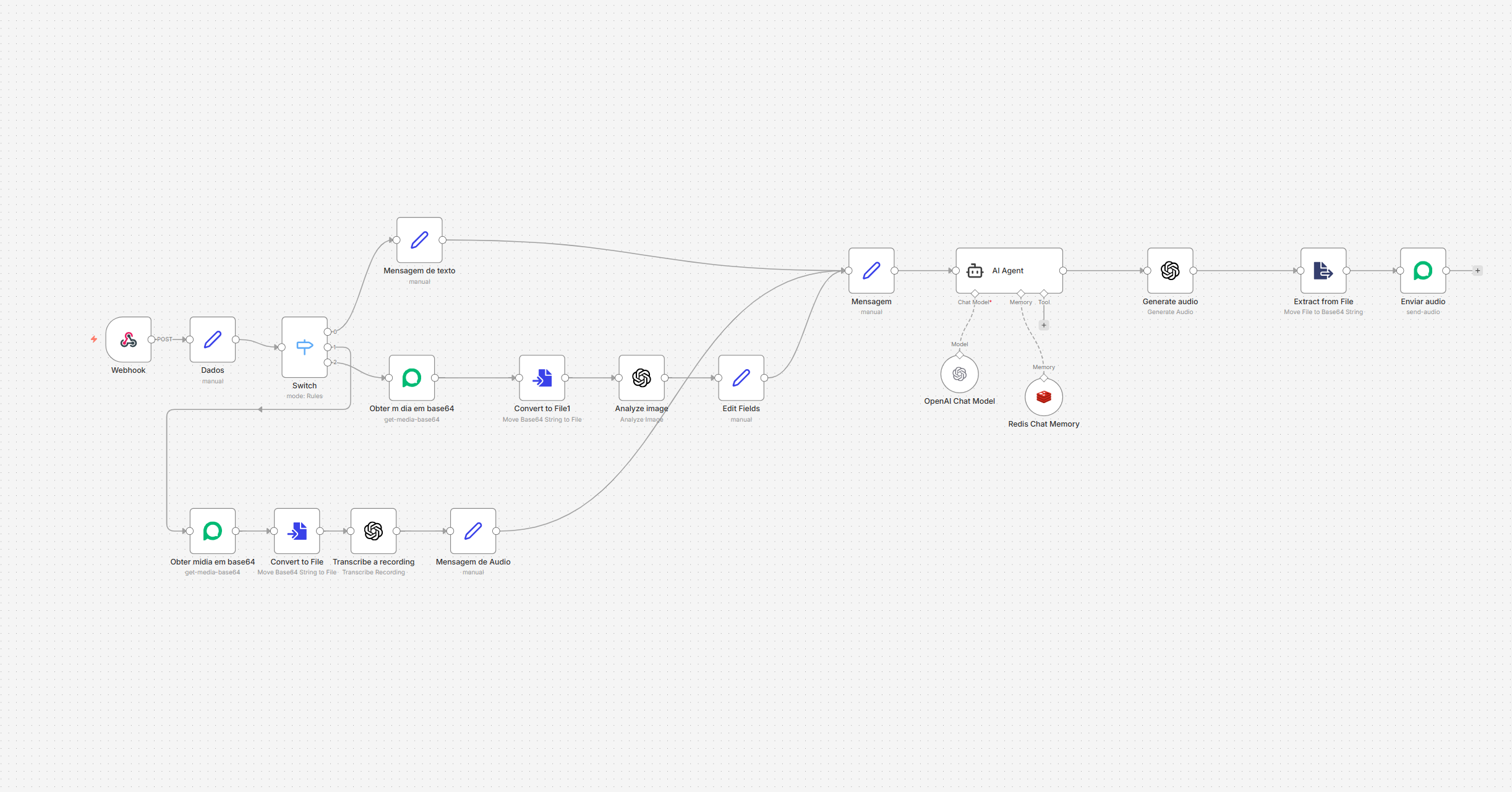The height and width of the screenshot is (792, 1512).
Task: Click the Switch output 0 connector
Action: click(x=328, y=332)
